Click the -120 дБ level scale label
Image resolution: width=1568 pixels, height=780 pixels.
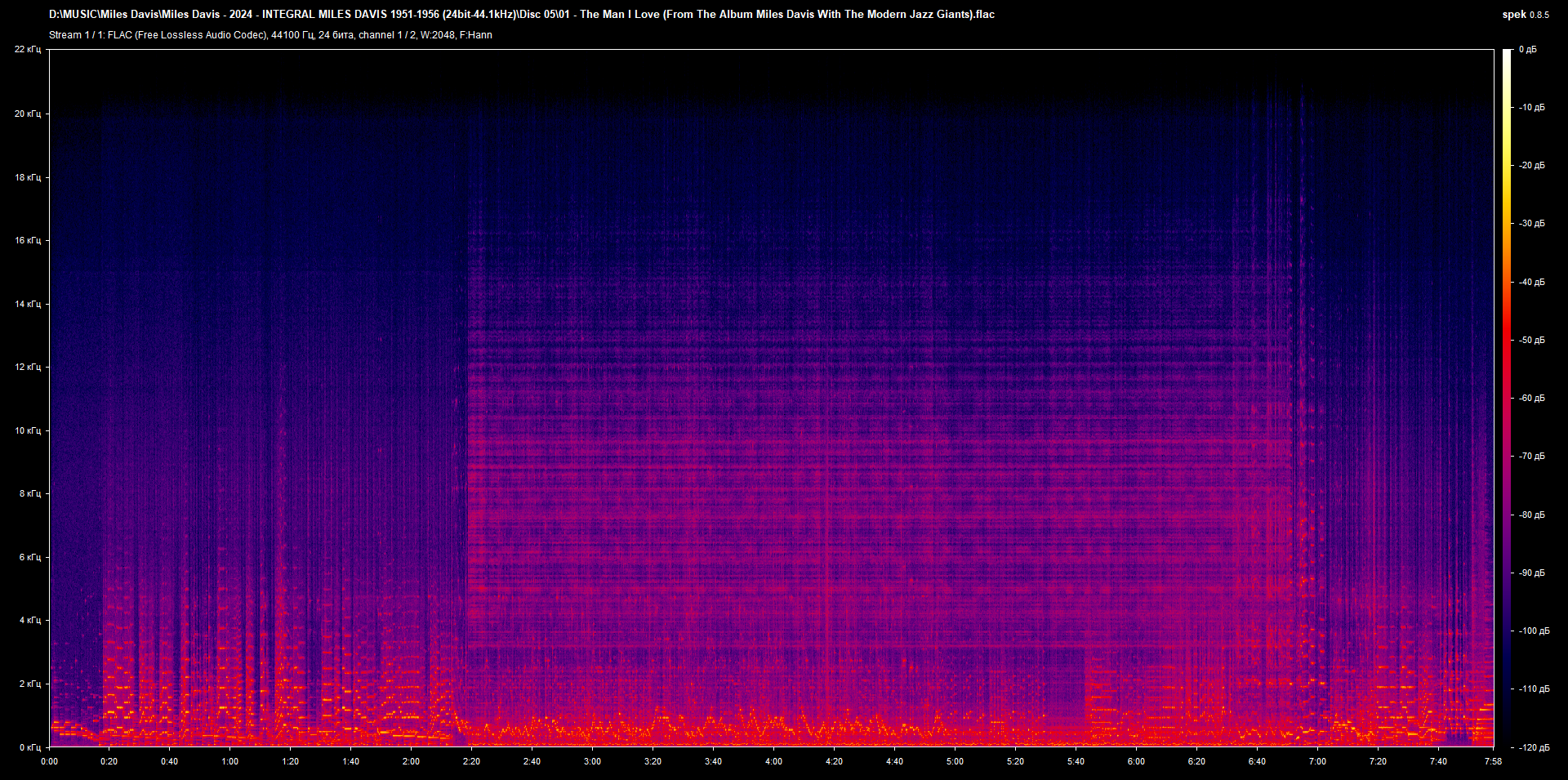click(1535, 748)
